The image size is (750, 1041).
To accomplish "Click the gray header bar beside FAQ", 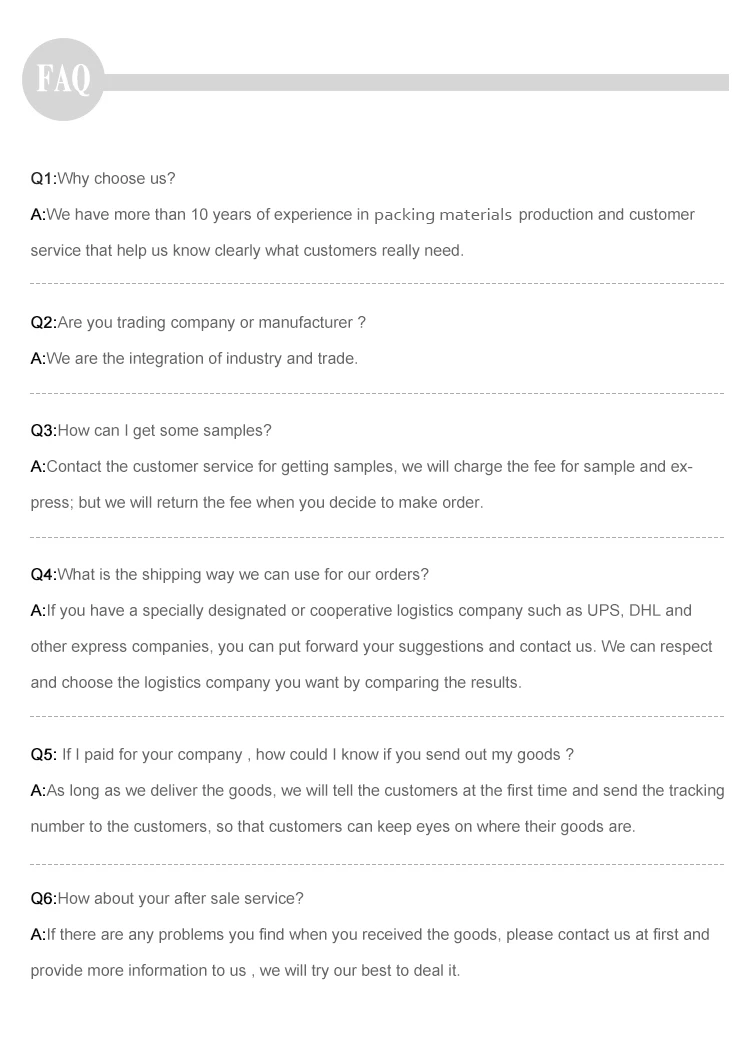I will (x=420, y=82).
